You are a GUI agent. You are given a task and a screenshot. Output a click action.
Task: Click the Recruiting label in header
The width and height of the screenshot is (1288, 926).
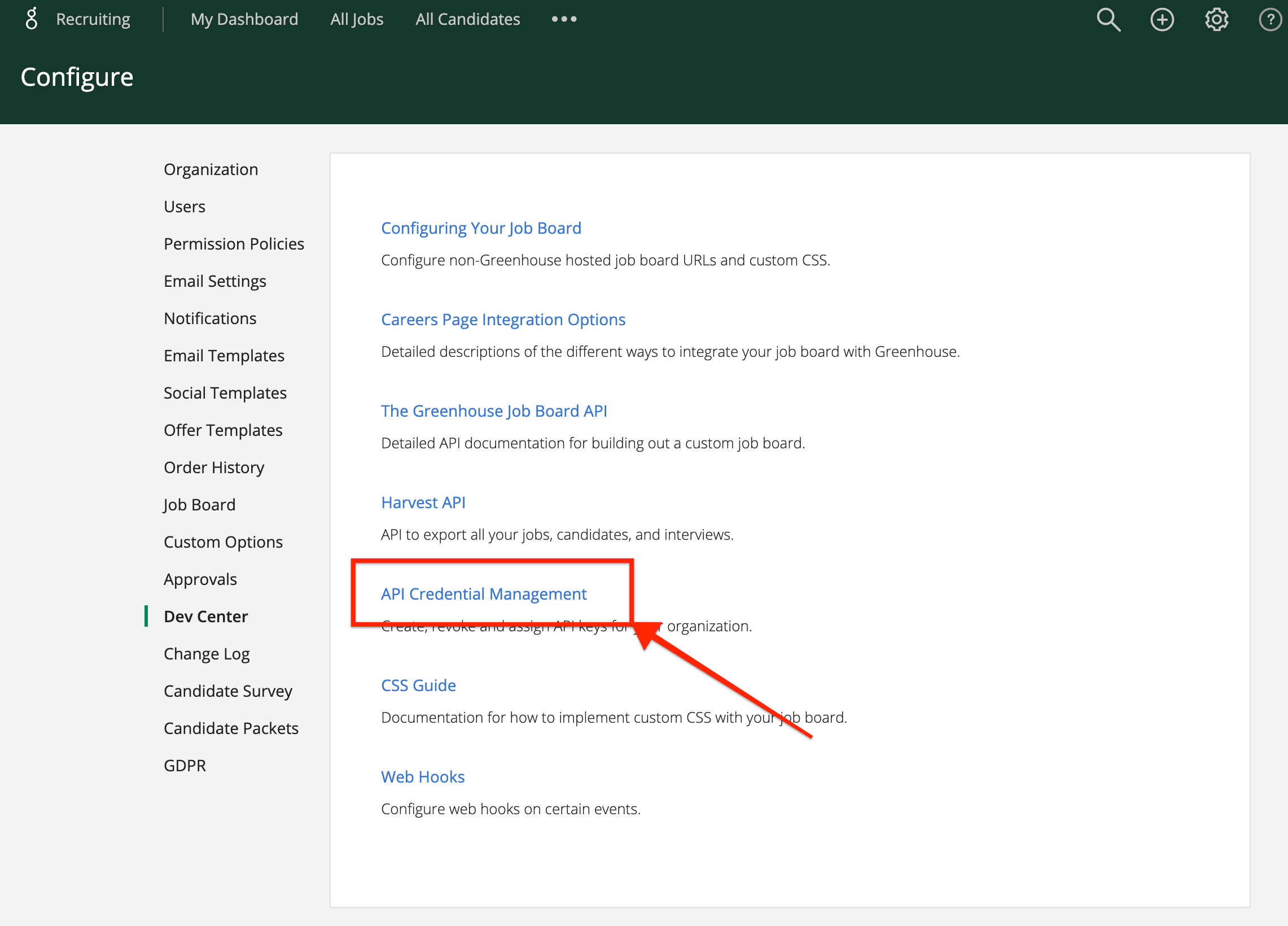(x=93, y=19)
